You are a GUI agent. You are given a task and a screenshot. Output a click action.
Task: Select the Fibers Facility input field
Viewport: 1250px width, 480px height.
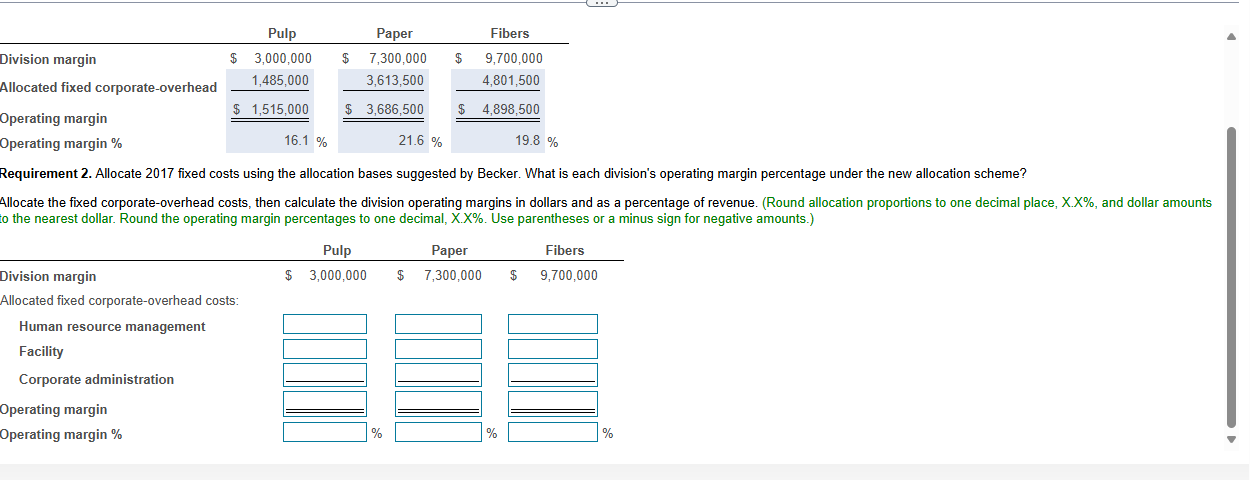553,349
